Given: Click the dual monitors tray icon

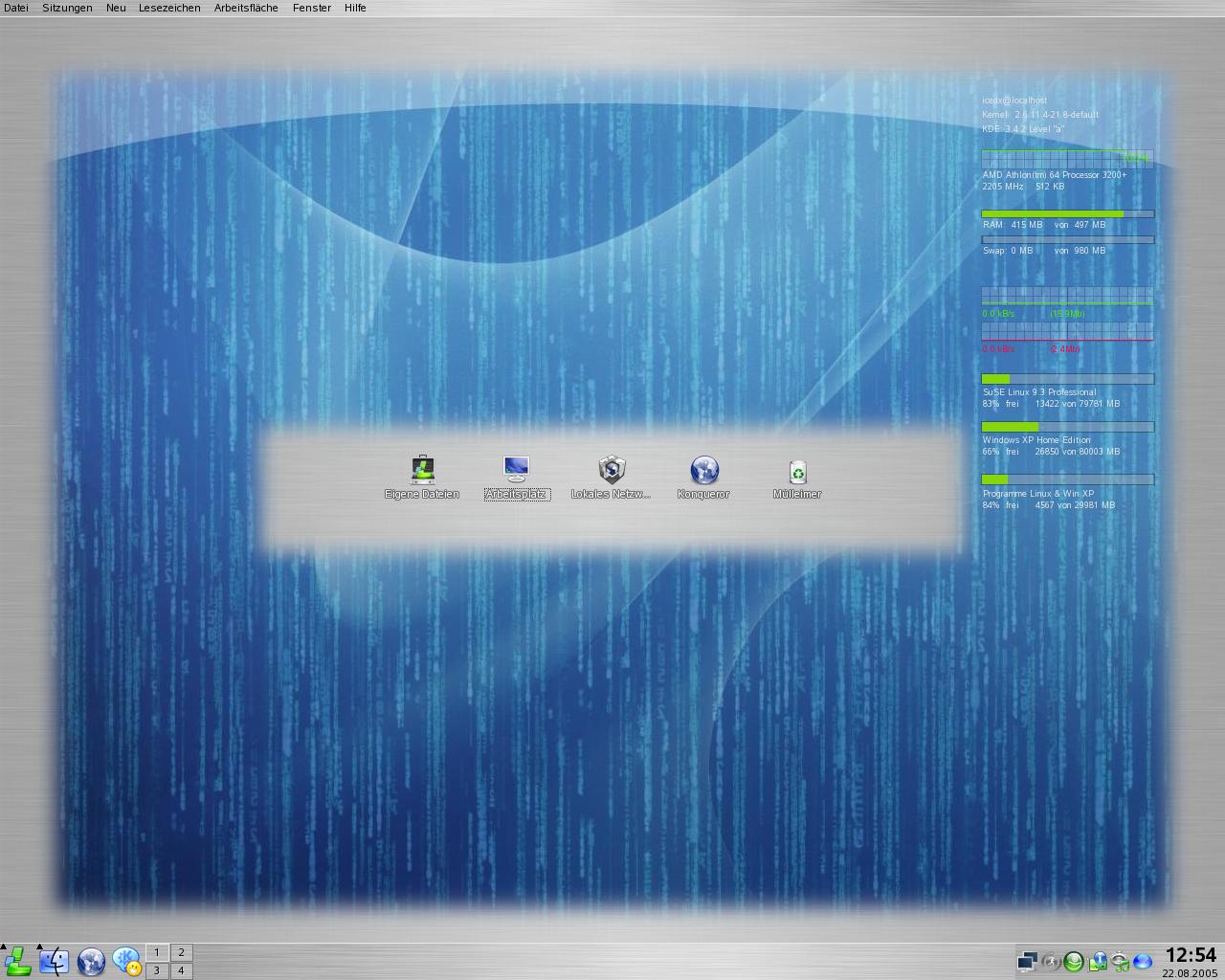Looking at the screenshot, I should point(1027,961).
